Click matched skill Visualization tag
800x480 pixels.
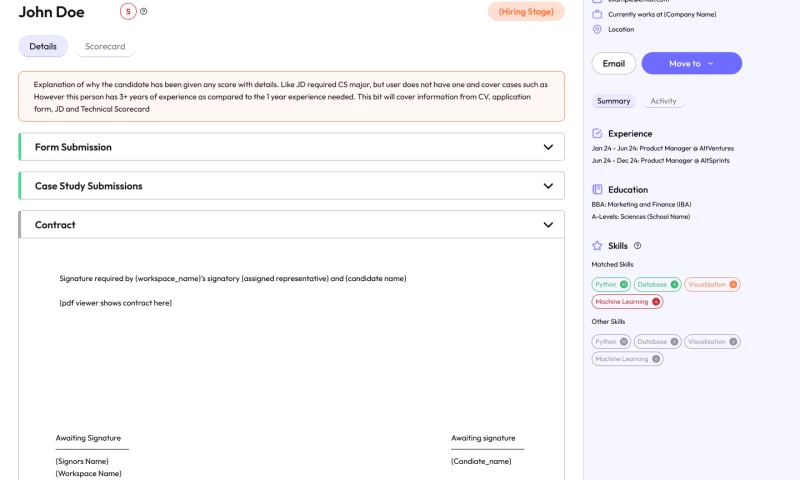(x=712, y=284)
